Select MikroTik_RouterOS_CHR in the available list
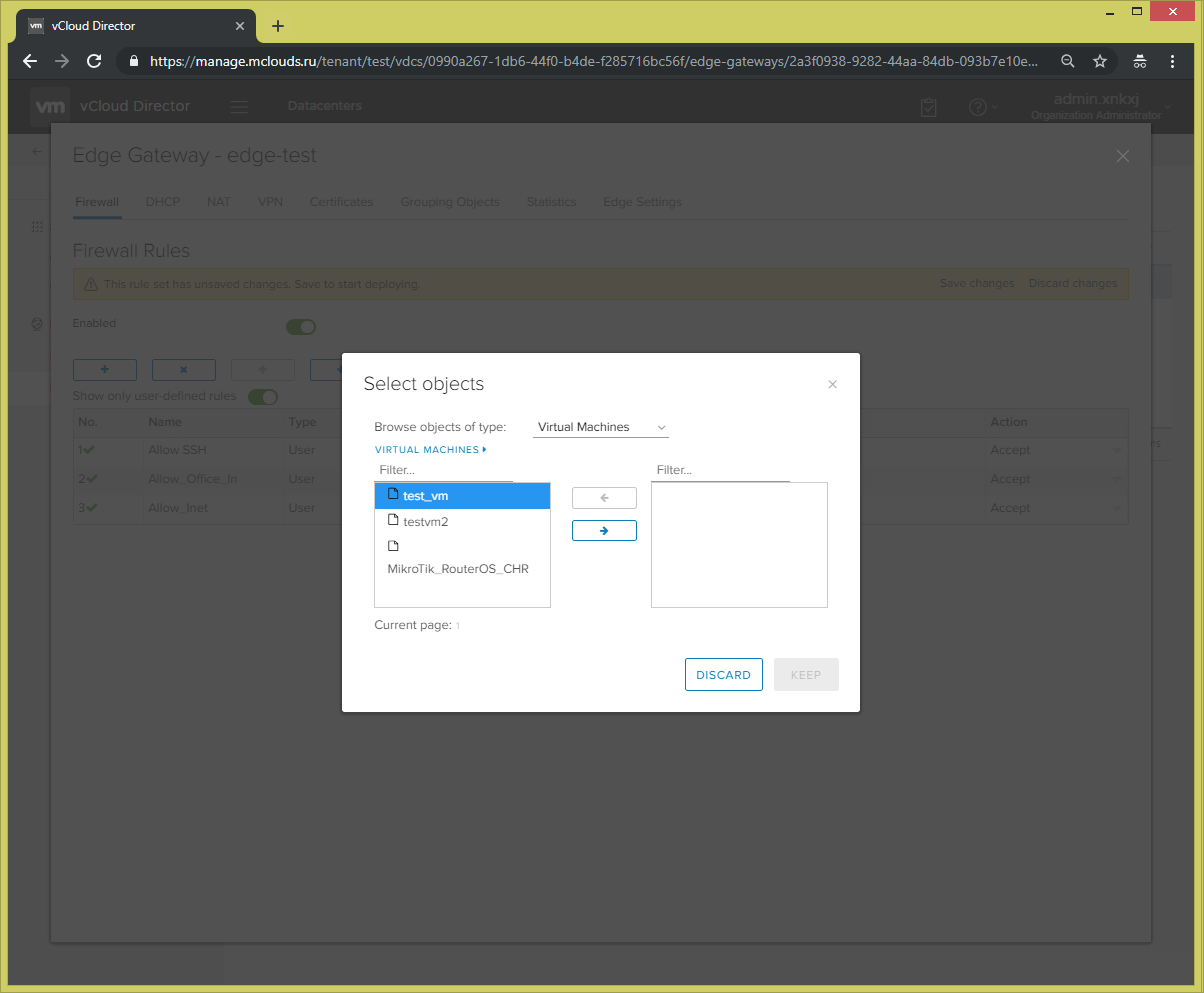Screen dimensions: 1204x993 point(462,558)
